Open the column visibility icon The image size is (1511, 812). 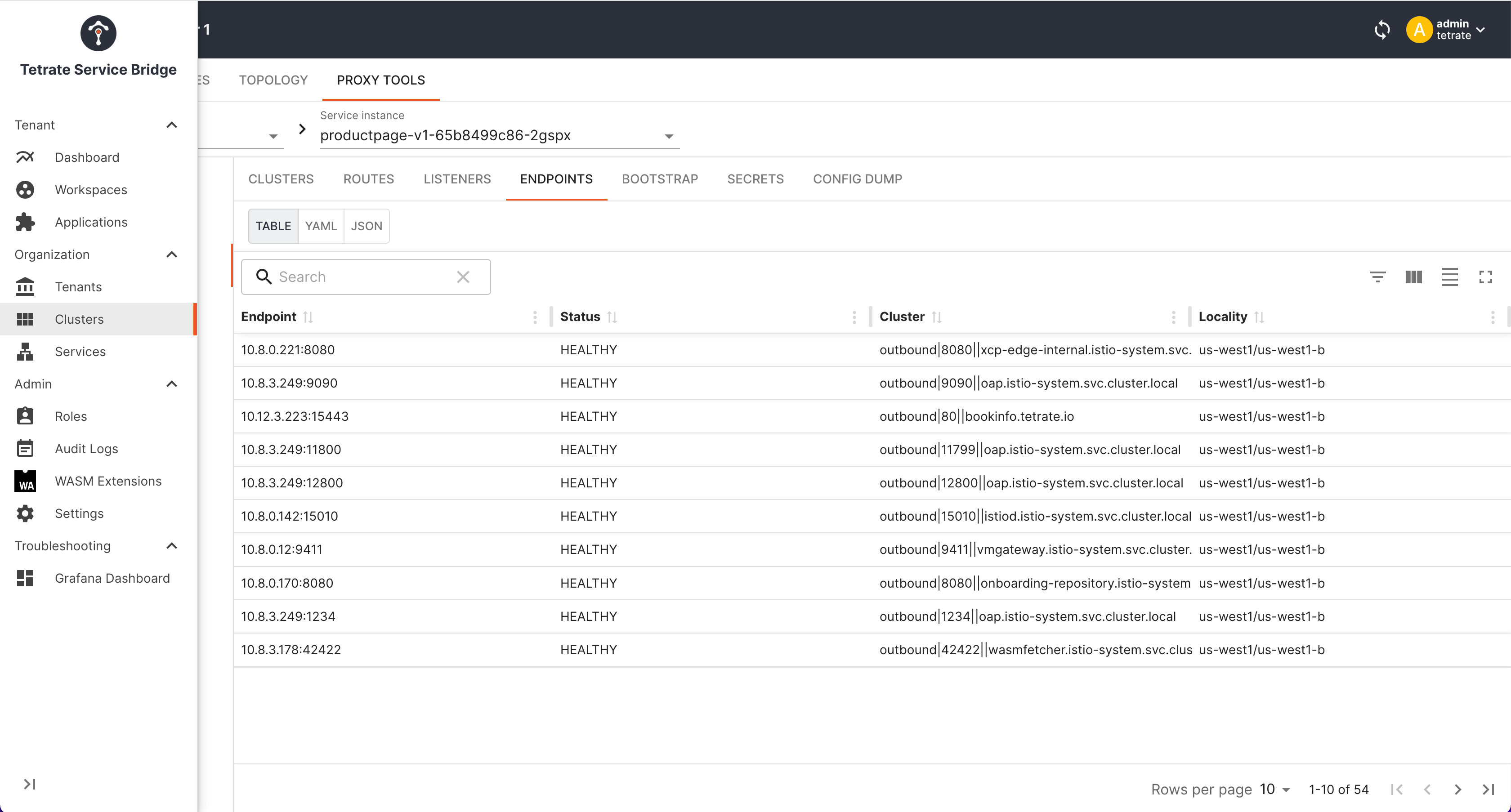coord(1413,277)
